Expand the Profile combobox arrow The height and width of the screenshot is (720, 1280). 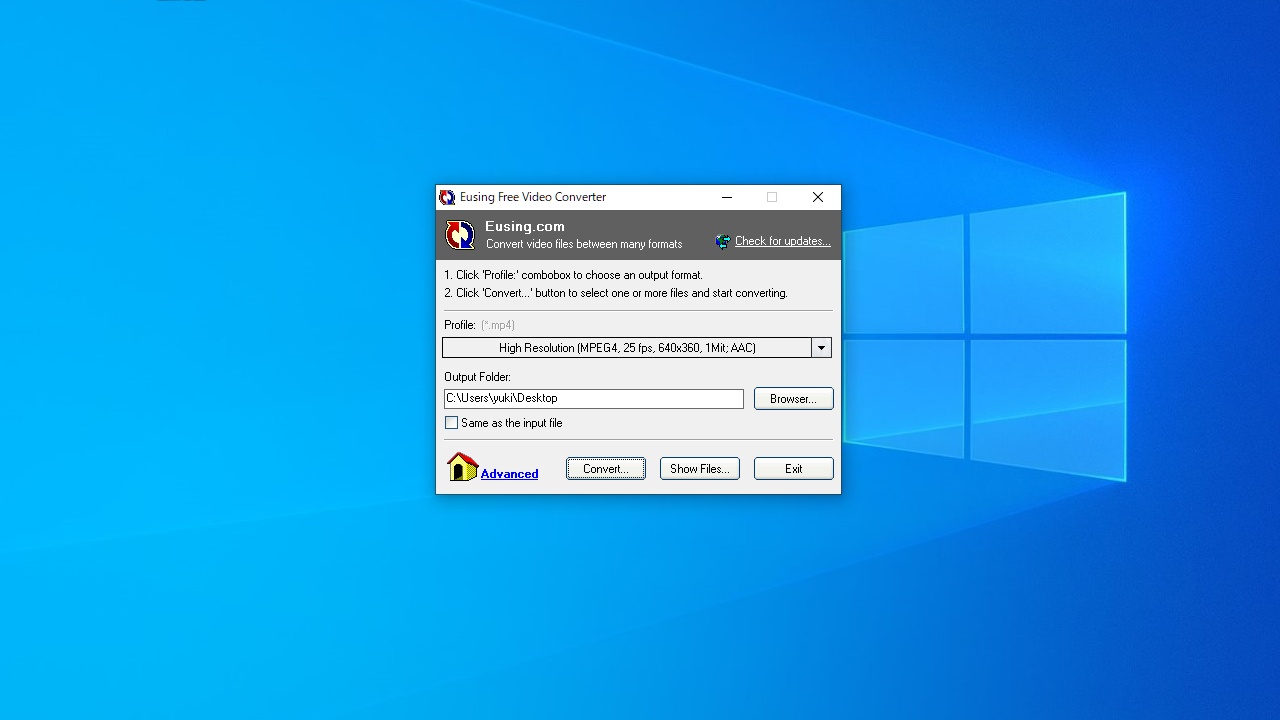click(821, 348)
